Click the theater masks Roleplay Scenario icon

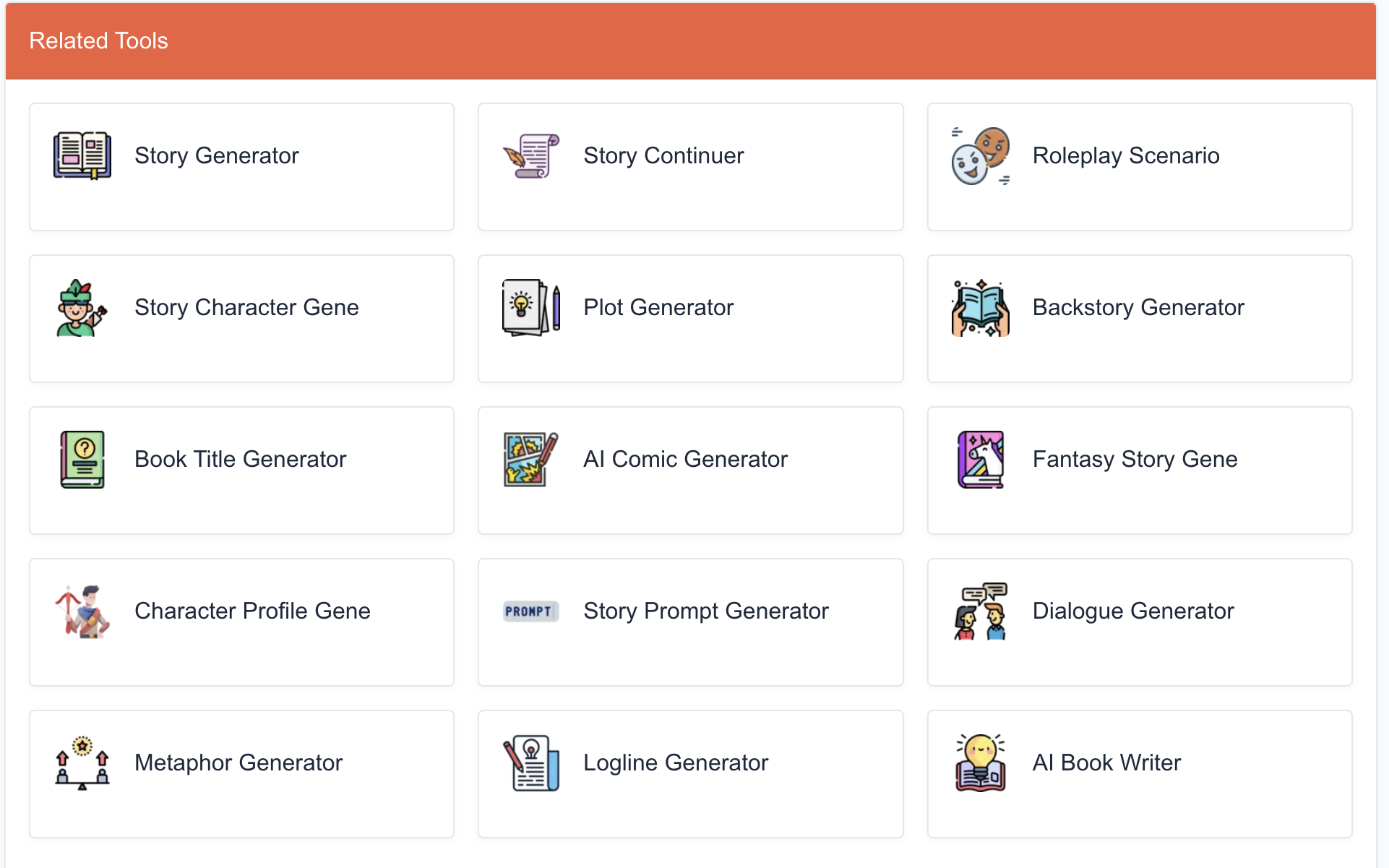[980, 155]
